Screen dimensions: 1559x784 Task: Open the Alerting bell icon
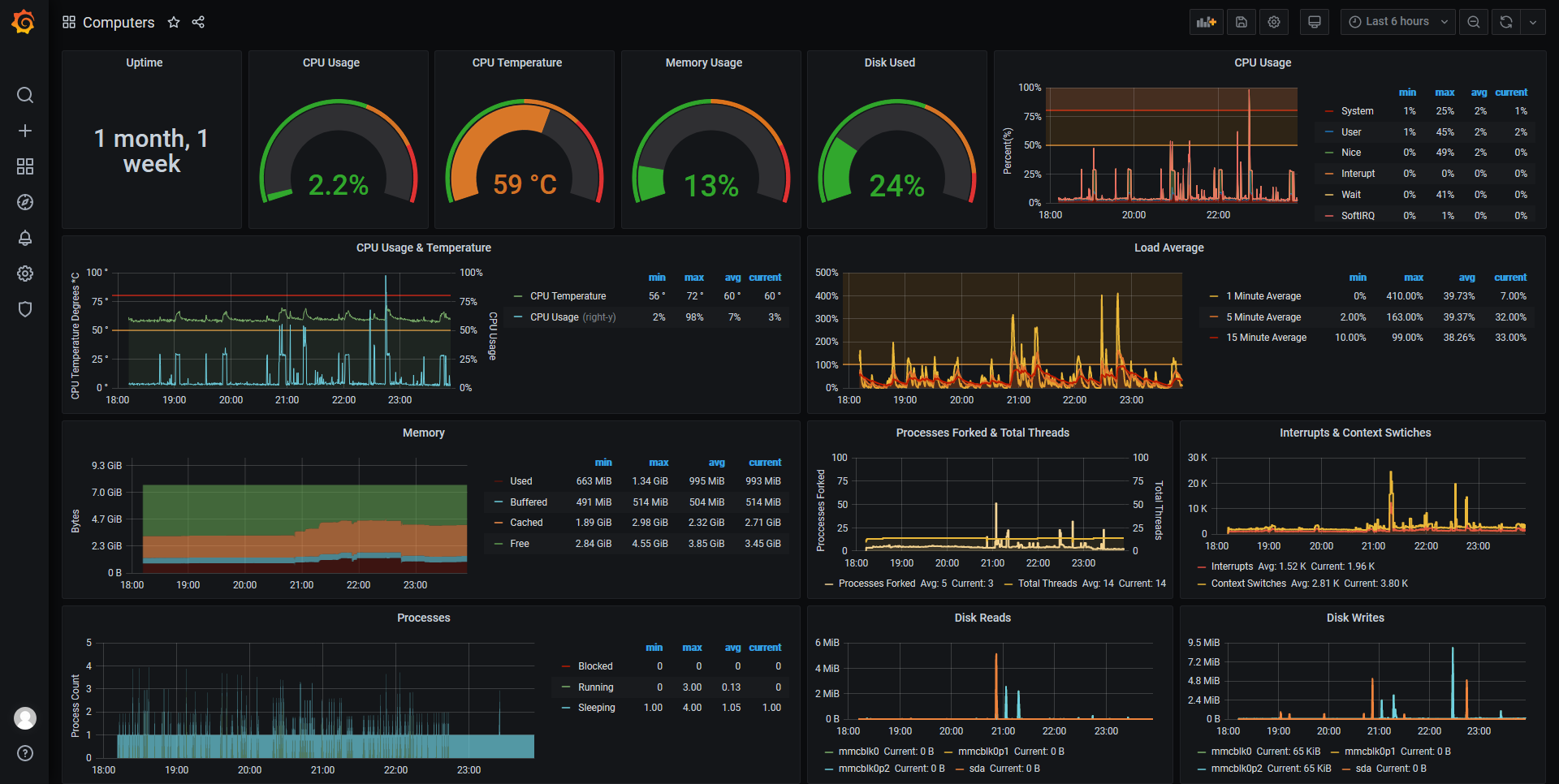(x=25, y=238)
